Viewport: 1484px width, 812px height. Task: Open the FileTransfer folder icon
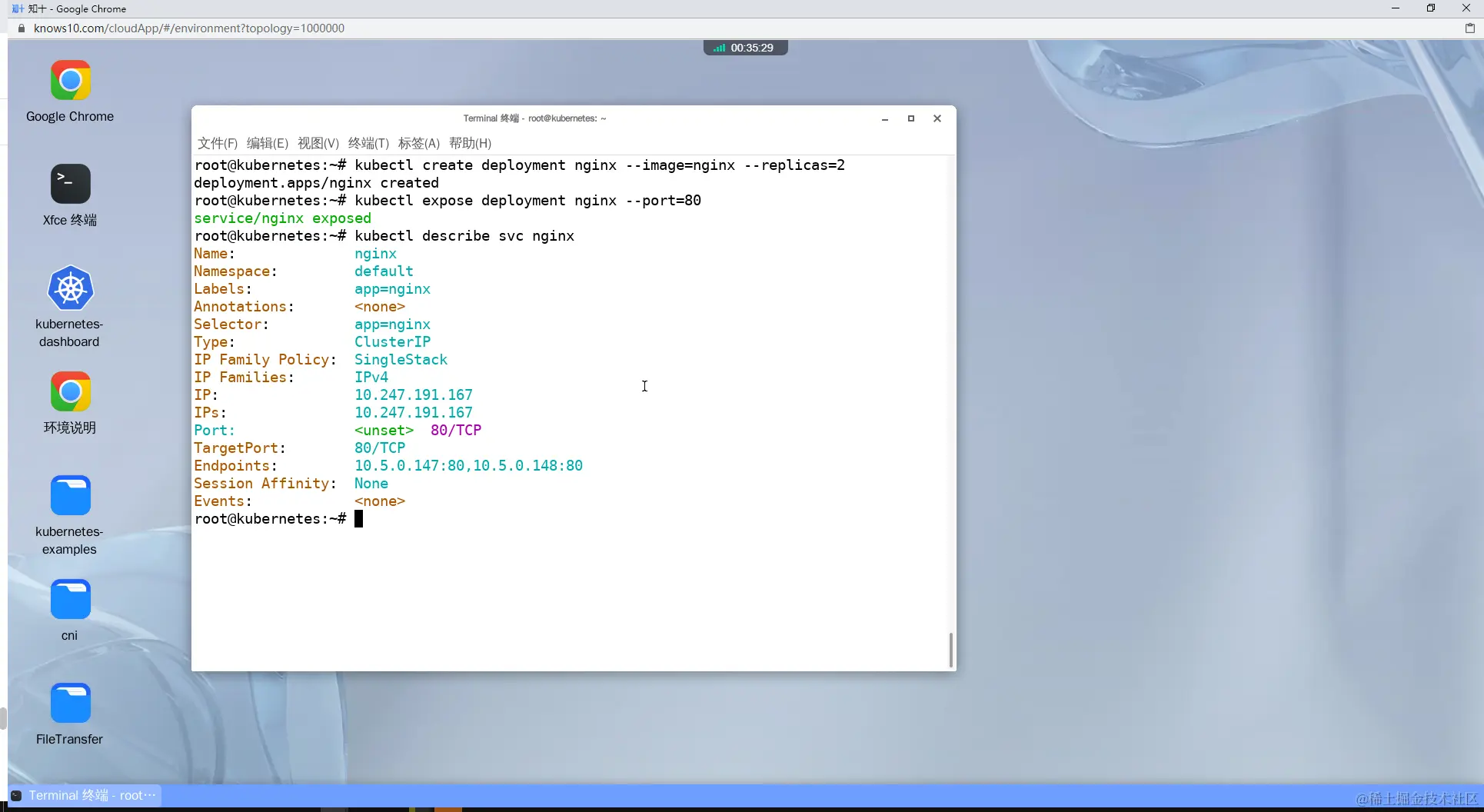point(70,704)
